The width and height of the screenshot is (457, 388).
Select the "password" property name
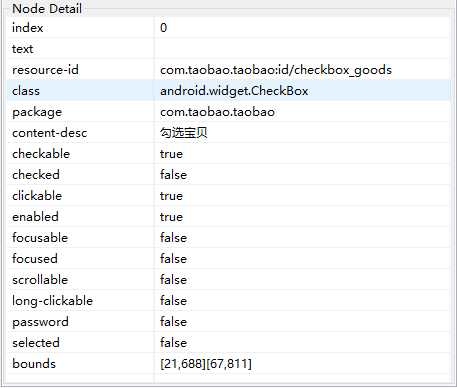(x=40, y=322)
